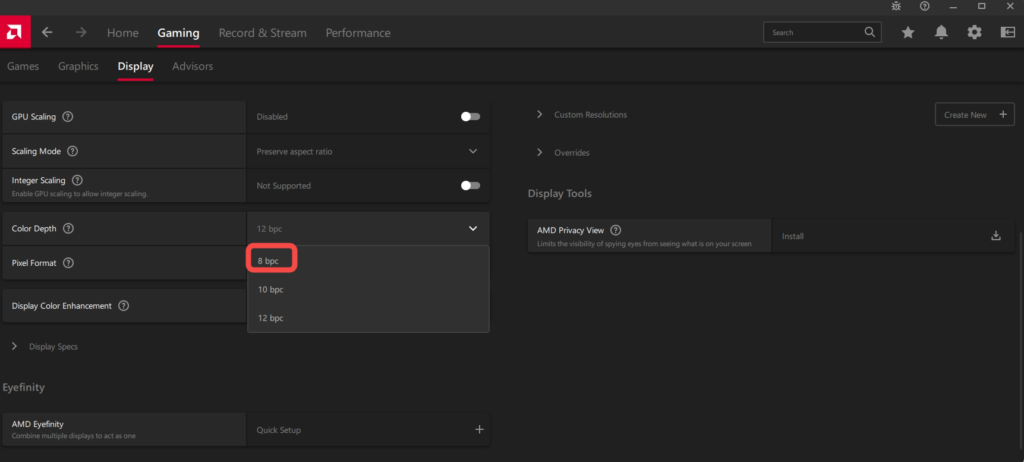This screenshot has height=462, width=1024.
Task: Select the 10 bpc color depth option
Action: click(x=271, y=289)
